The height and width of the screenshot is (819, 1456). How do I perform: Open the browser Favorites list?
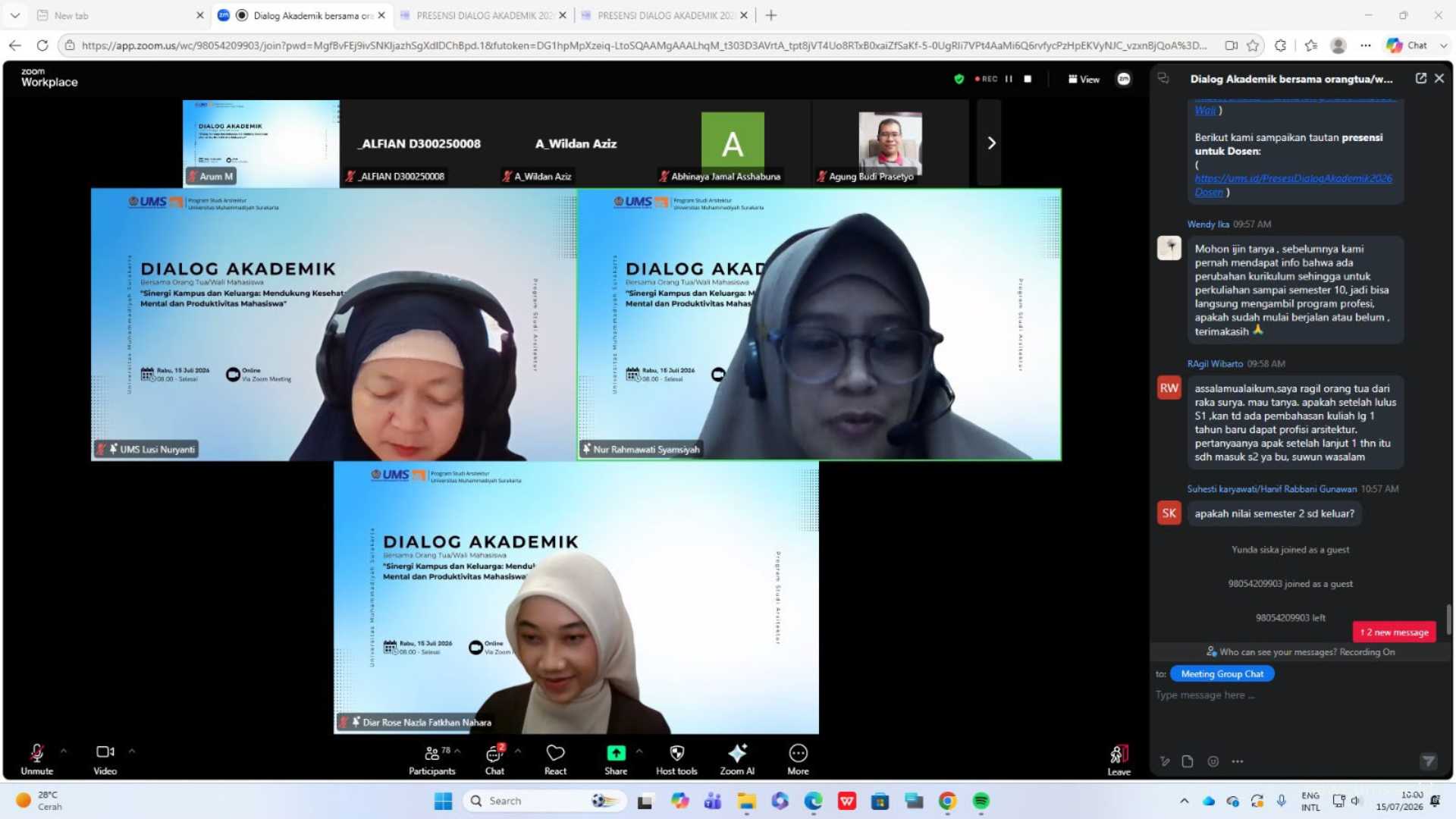pyautogui.click(x=1311, y=45)
